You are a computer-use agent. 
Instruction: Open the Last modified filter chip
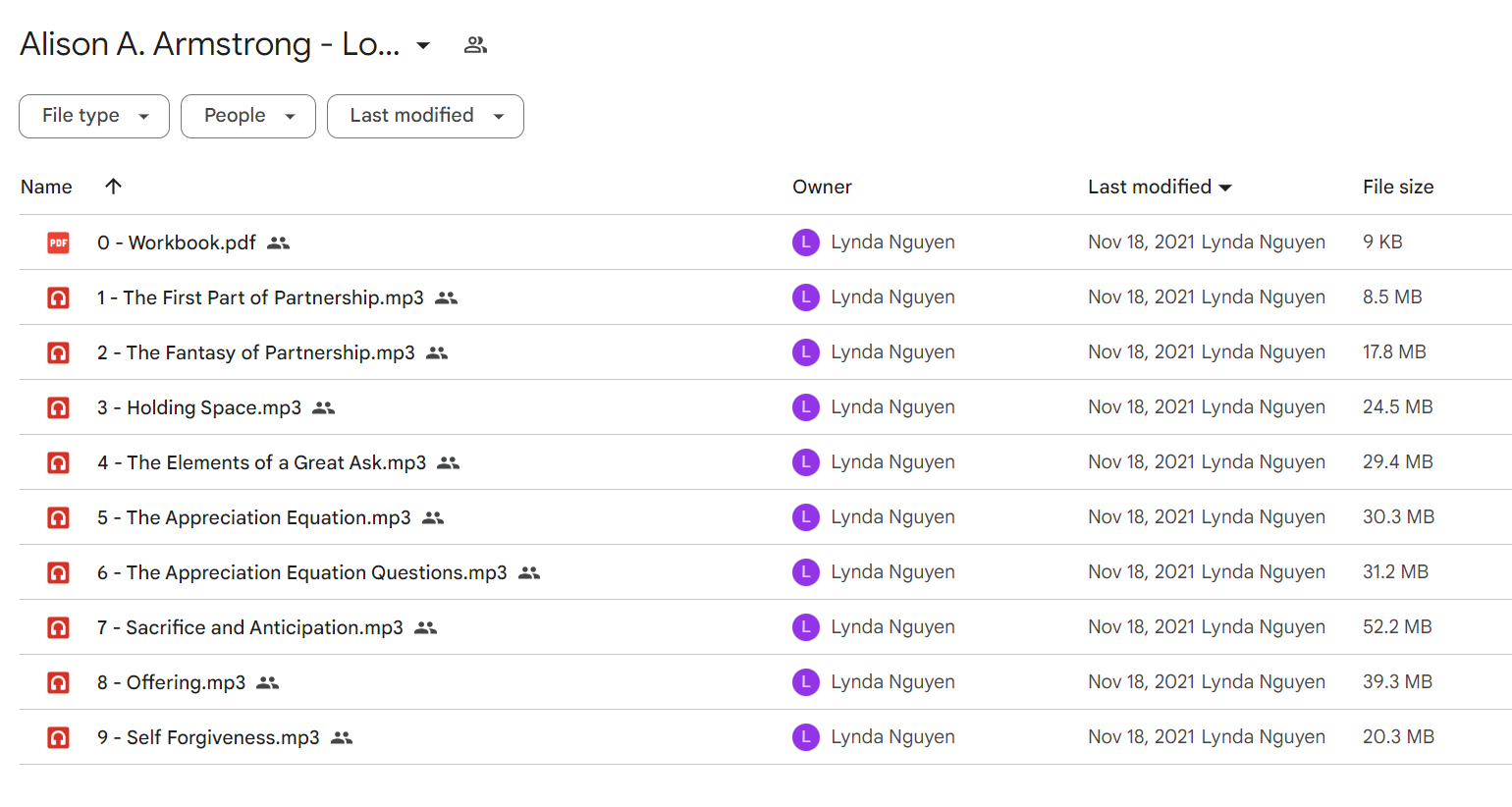[425, 116]
